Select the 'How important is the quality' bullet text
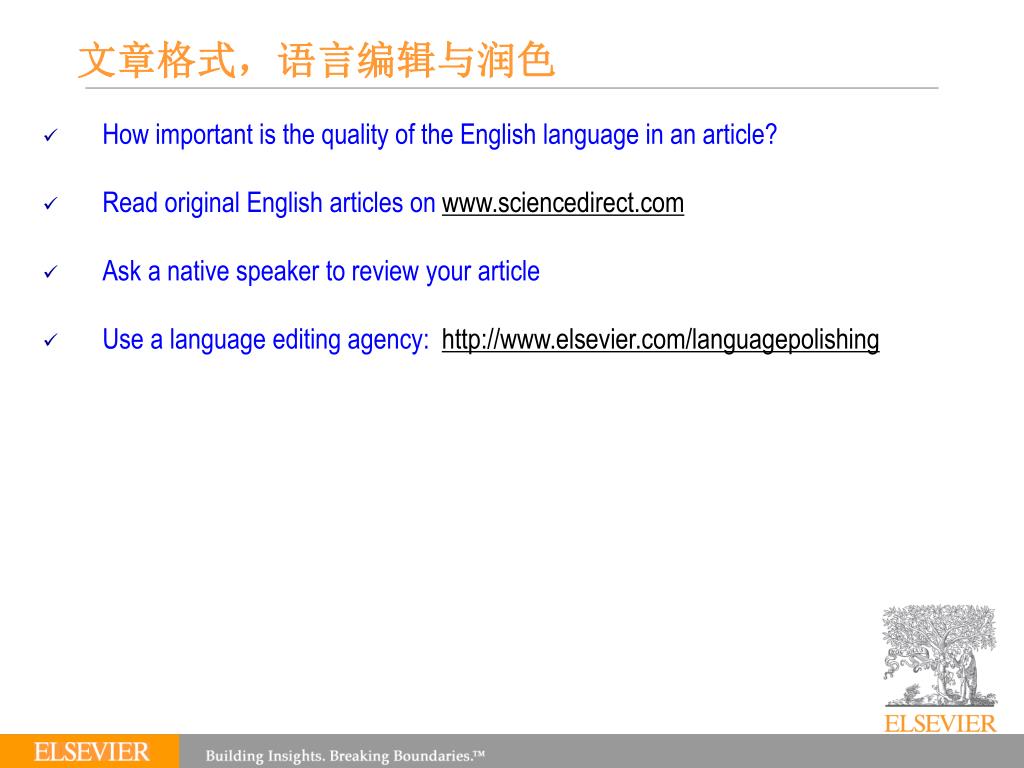The height and width of the screenshot is (768, 1024). tap(440, 135)
